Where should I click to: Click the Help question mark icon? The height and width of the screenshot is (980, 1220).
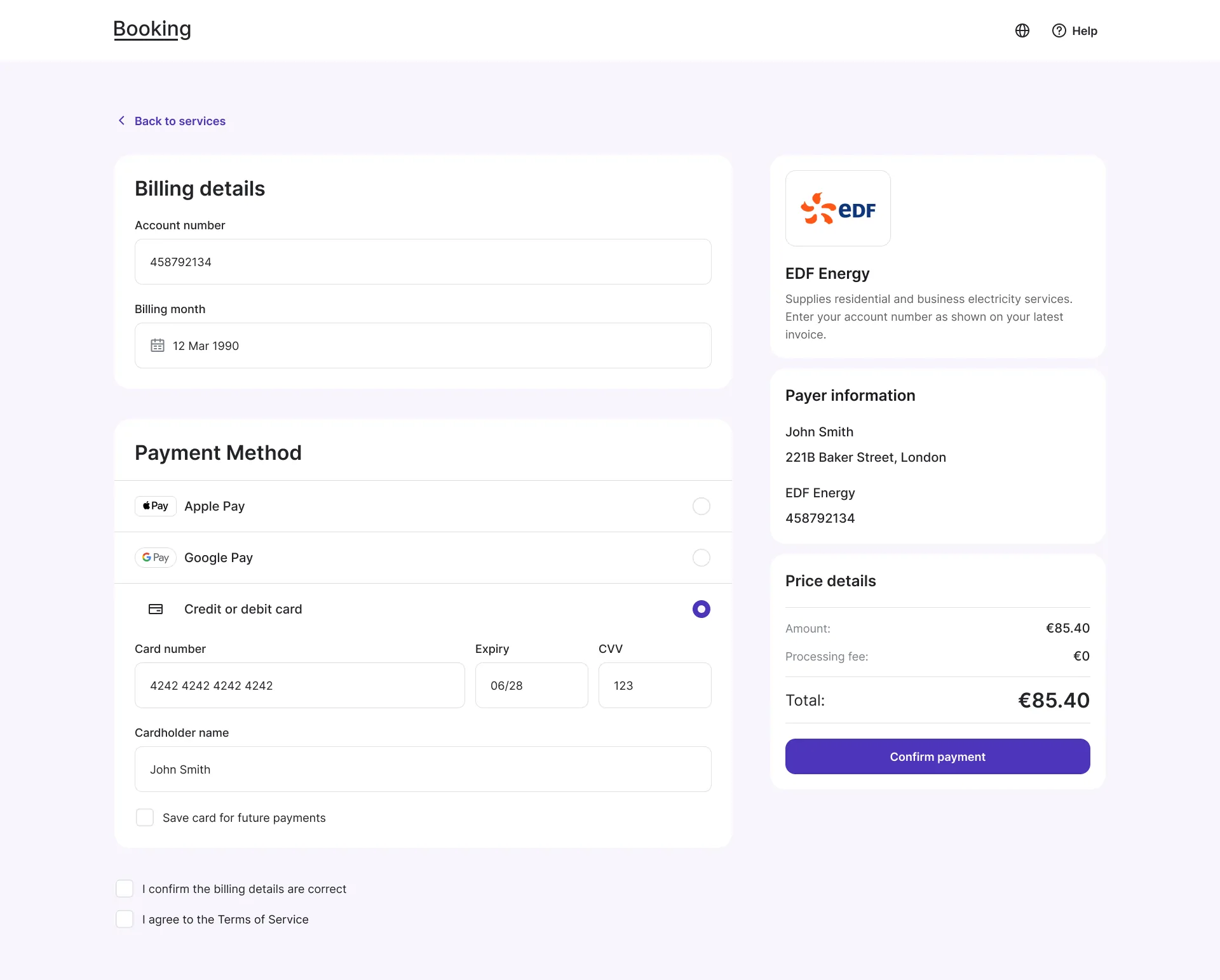point(1059,30)
